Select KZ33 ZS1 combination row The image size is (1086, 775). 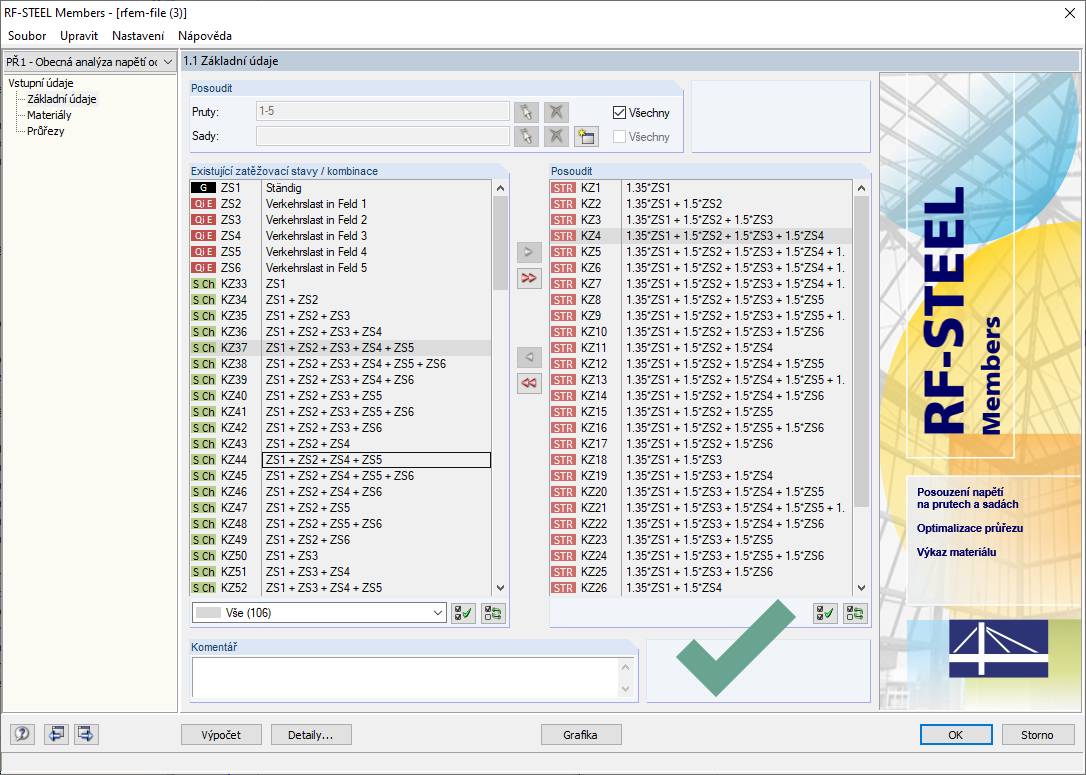[x=341, y=284]
